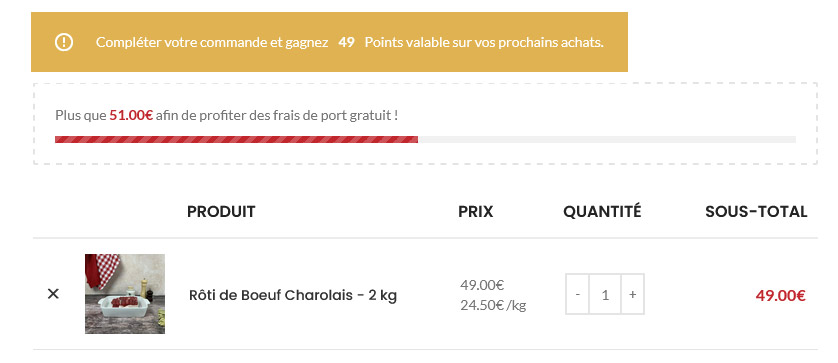The height and width of the screenshot is (363, 838).
Task: Click the PRIX column header
Action: coord(476,212)
